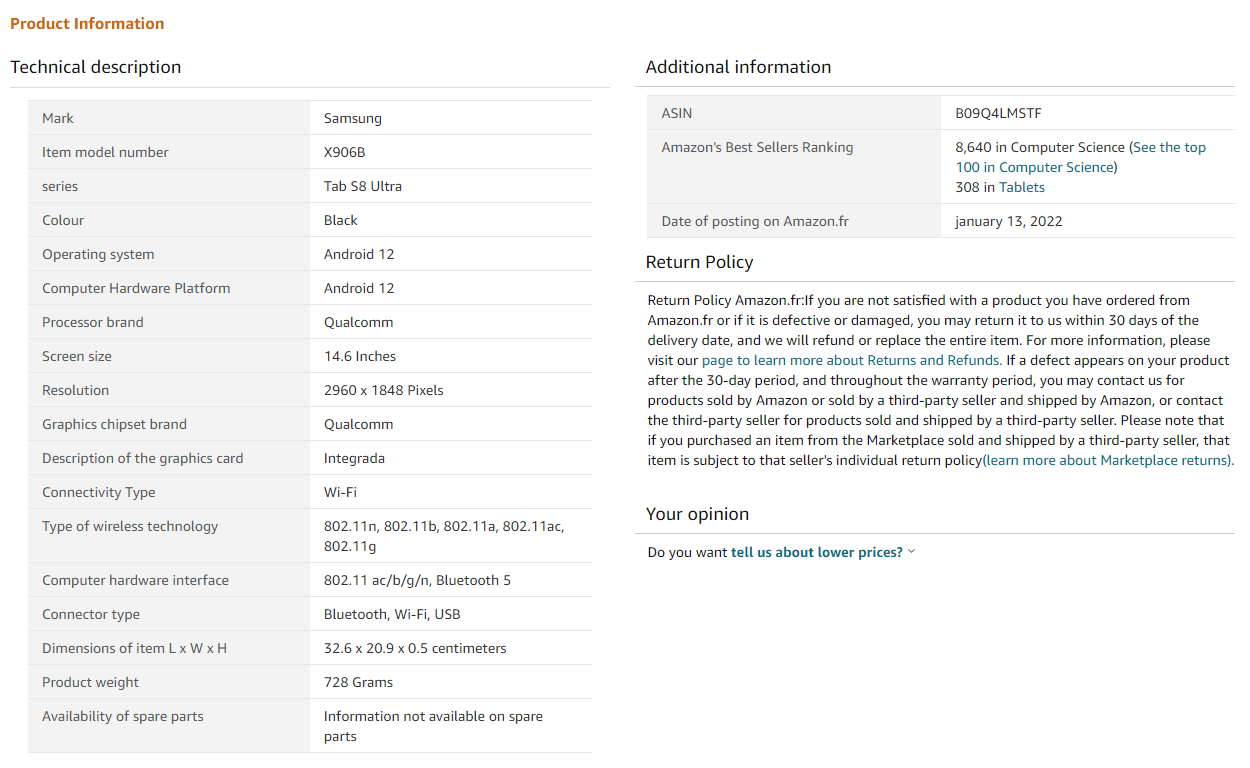Select the '802.11 ac/b/g/n, Bluetooth 5' value

pos(417,580)
